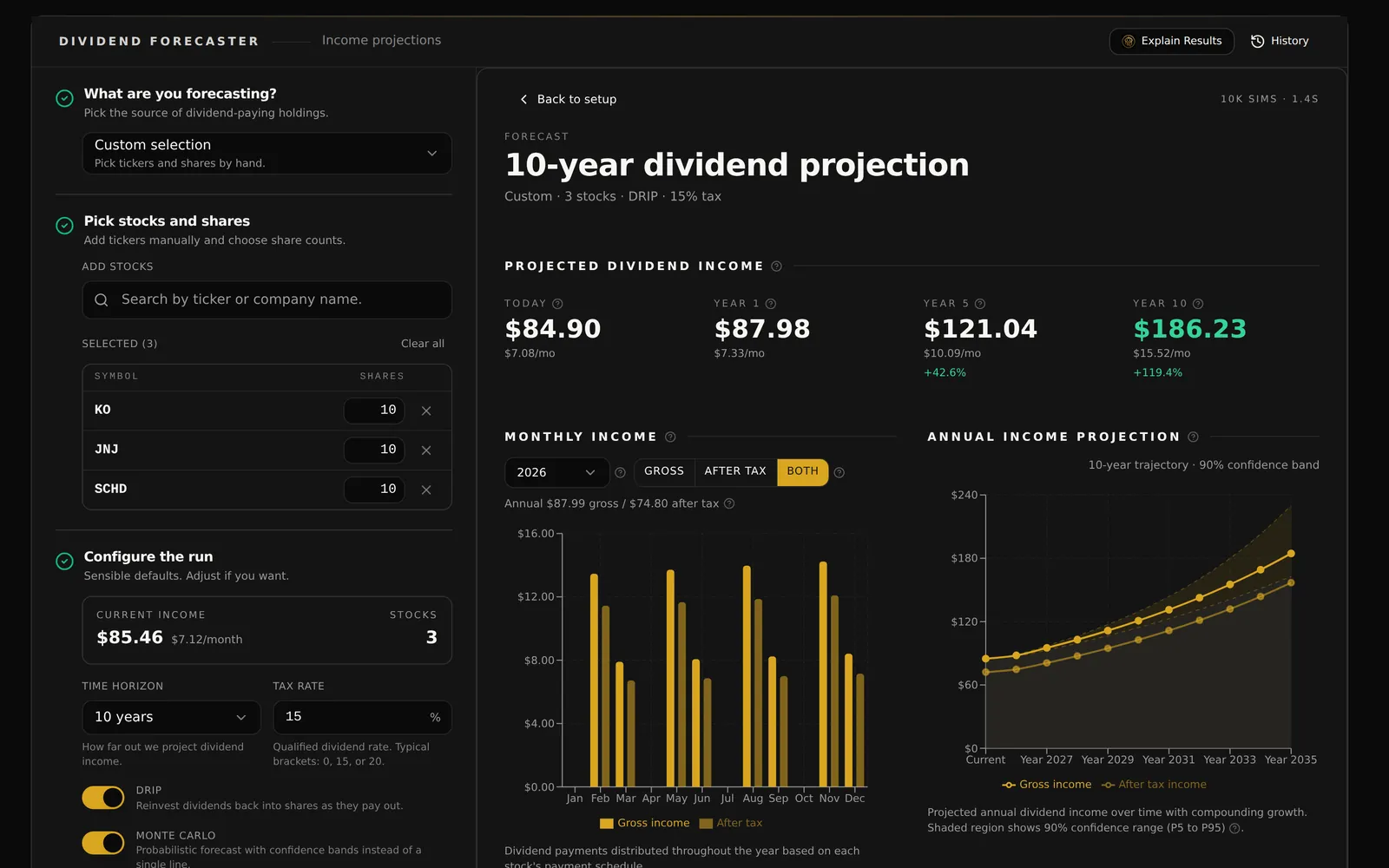Click the JNJ shares input
1389x868 pixels.
[x=374, y=450]
